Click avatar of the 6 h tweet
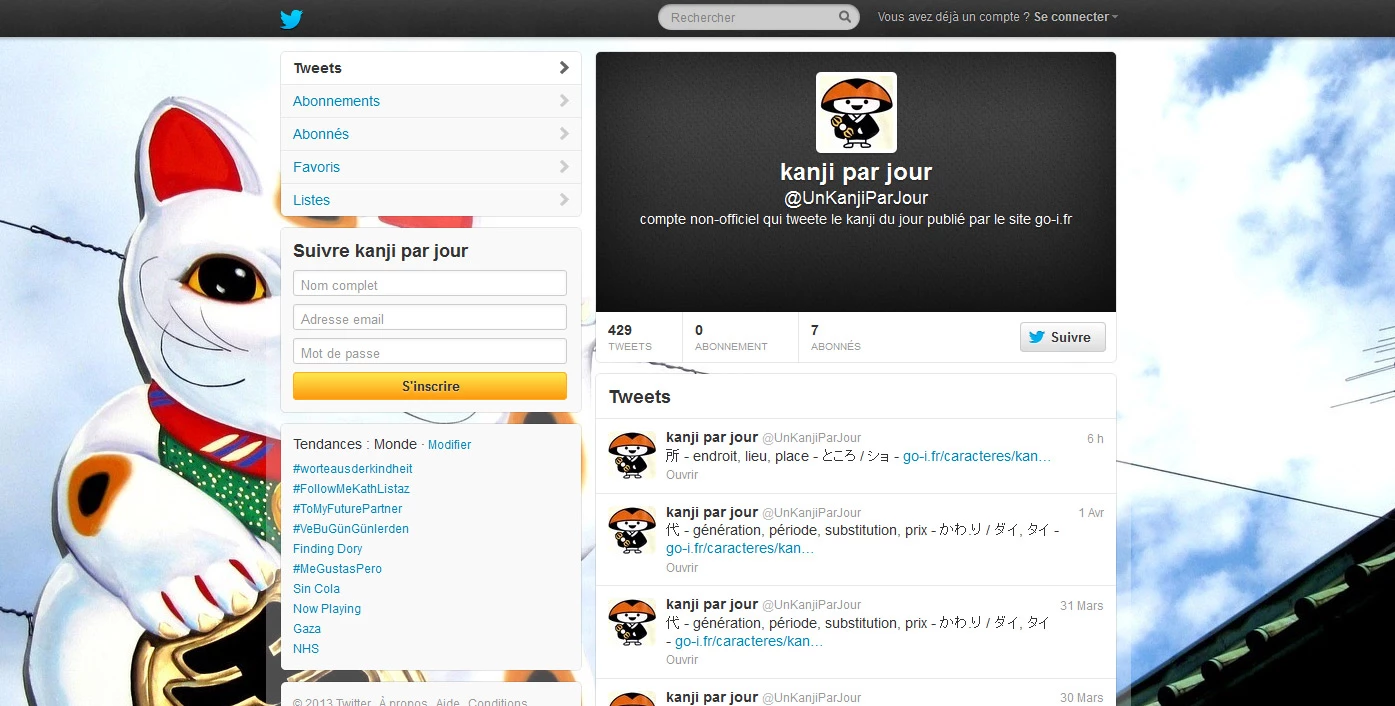The height and width of the screenshot is (706, 1395). point(632,455)
